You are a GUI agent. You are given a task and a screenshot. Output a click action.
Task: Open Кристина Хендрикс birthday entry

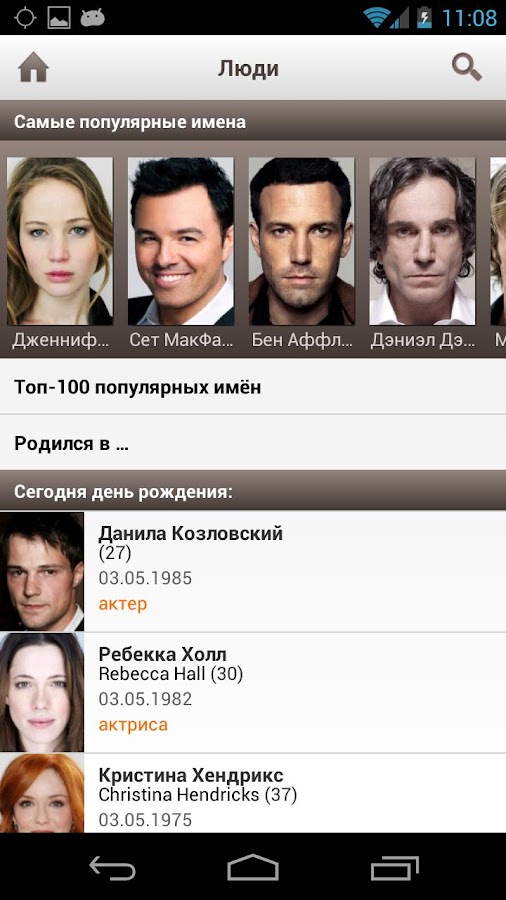click(x=253, y=793)
